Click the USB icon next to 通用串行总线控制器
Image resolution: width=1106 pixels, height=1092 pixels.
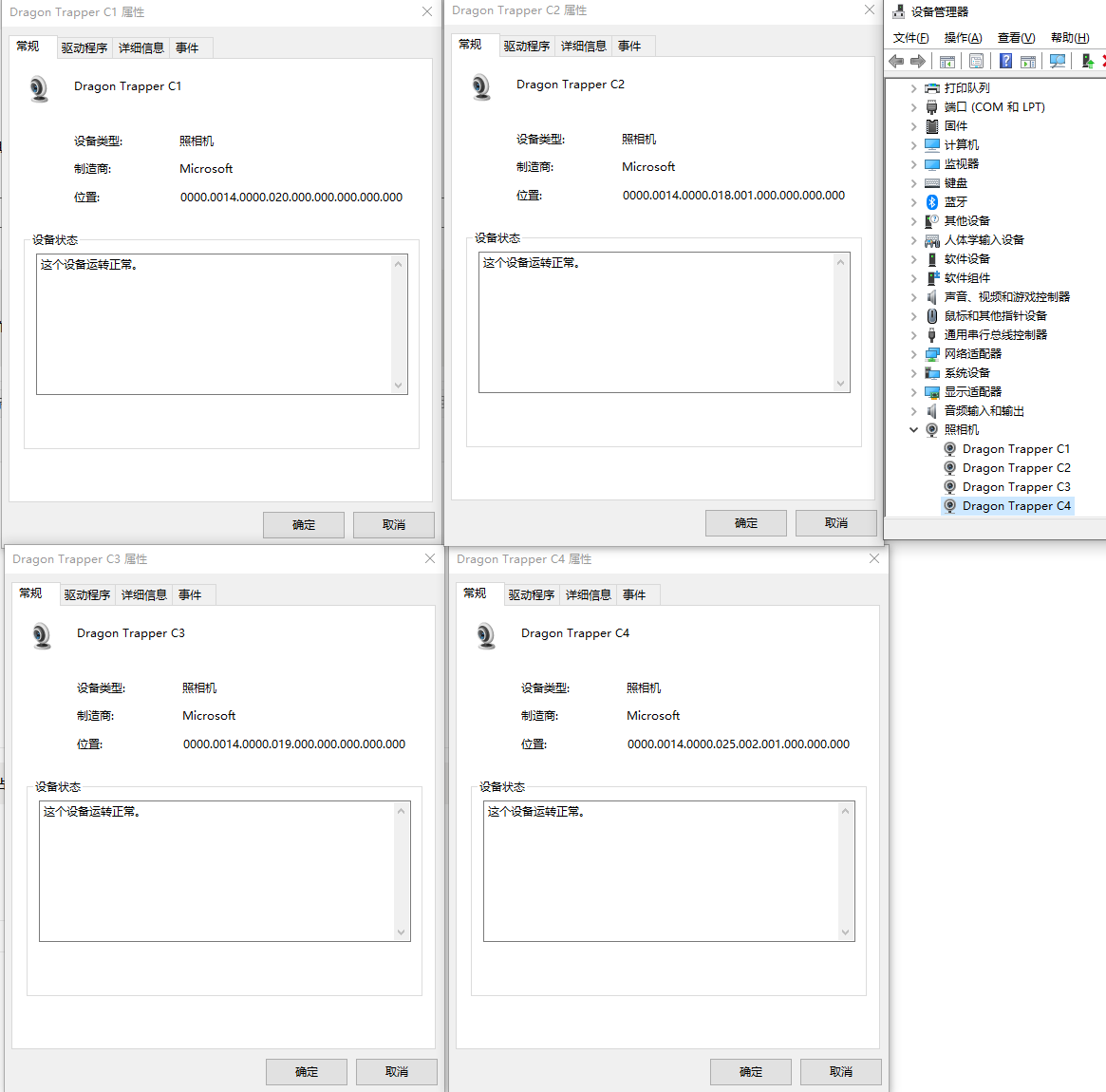point(931,335)
